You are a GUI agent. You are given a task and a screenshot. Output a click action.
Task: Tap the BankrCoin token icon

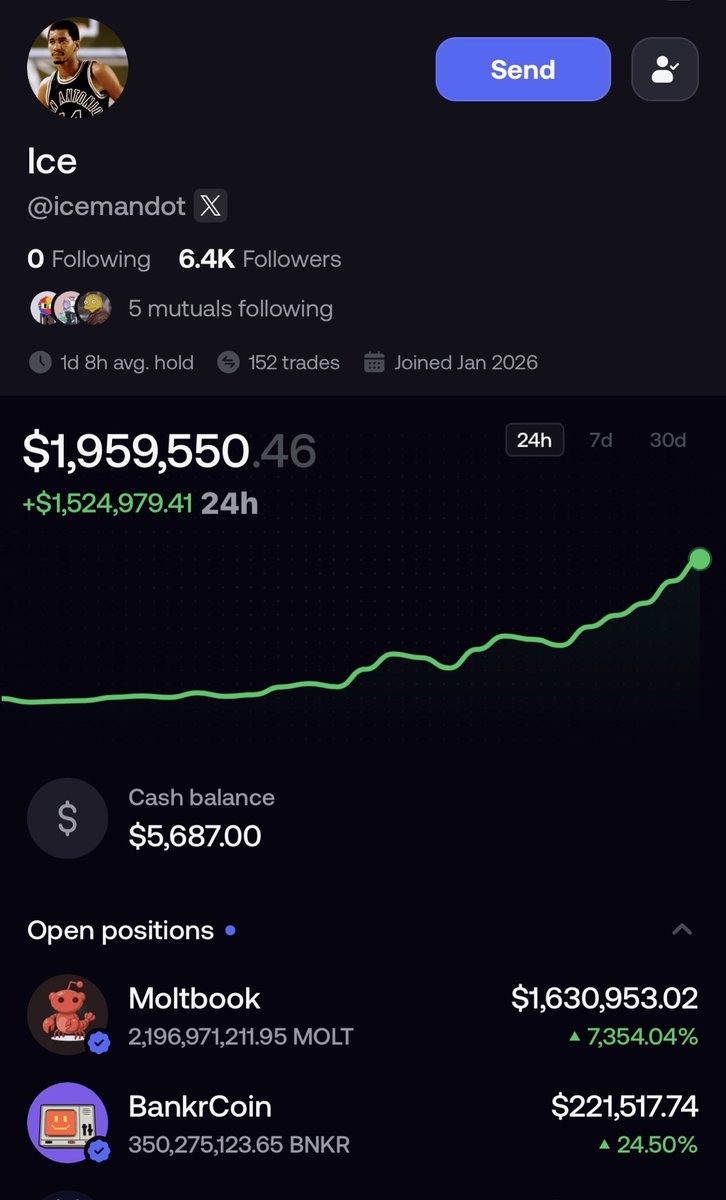tap(67, 1123)
